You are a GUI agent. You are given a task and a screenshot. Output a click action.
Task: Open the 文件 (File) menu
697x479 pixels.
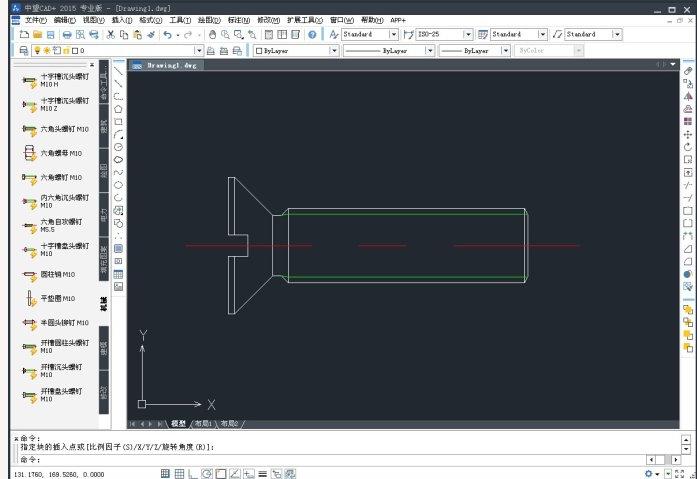36,20
